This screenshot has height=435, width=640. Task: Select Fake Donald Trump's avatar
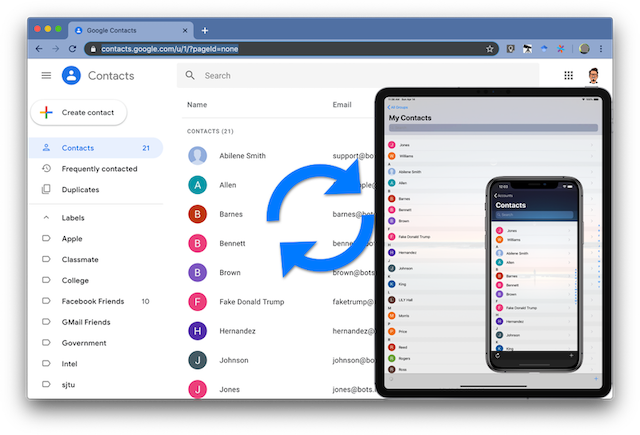(198, 302)
